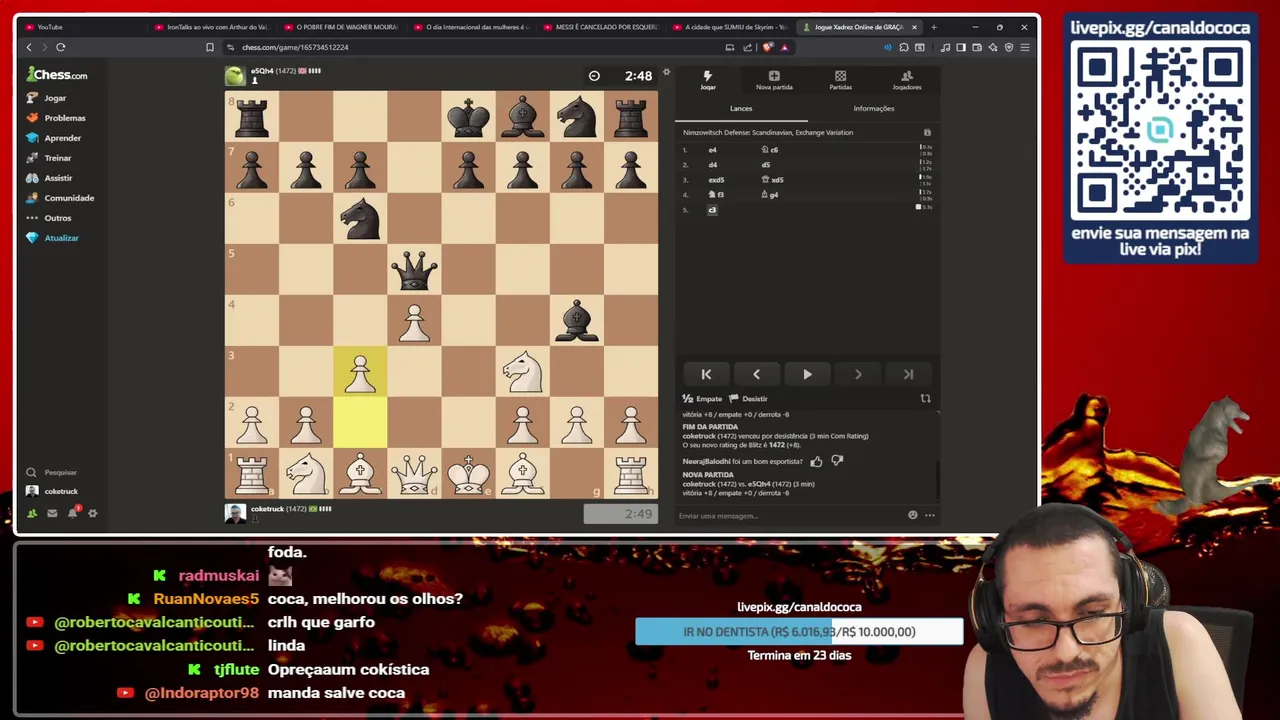
Task: Offer a draw with Empate
Action: [x=702, y=399]
